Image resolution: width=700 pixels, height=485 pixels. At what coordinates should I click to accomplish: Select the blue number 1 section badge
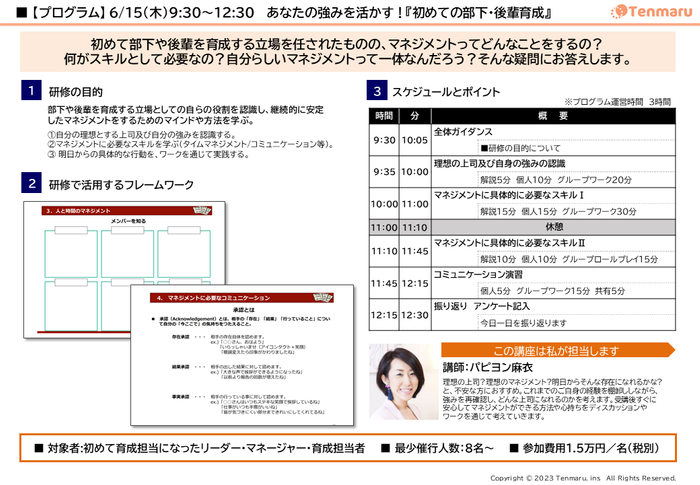click(31, 90)
